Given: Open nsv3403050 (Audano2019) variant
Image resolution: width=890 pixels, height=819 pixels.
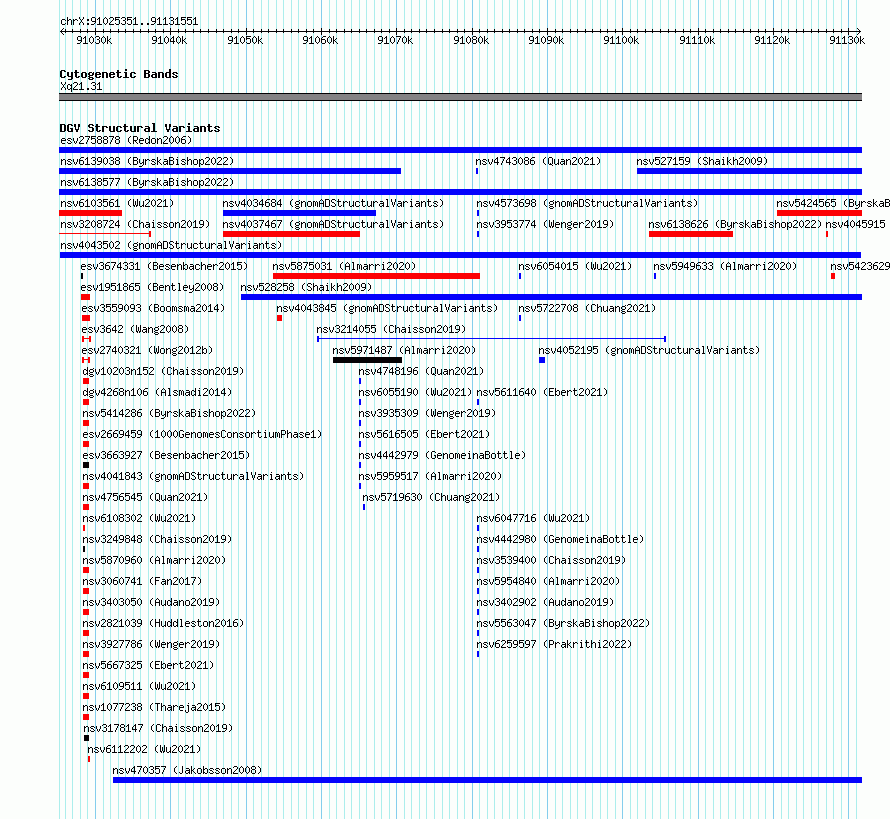Looking at the screenshot, I should coord(151,602).
